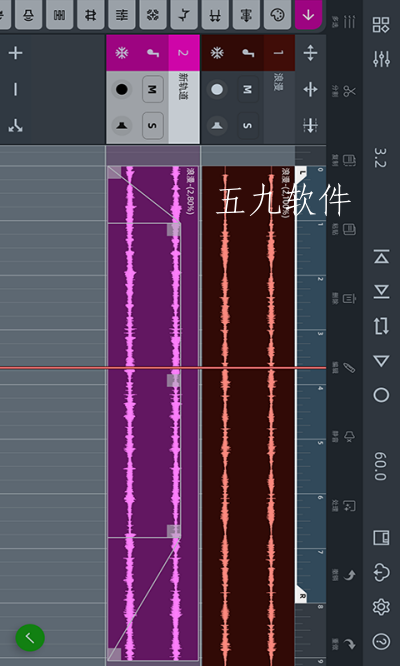Screen dimensions: 400x666
Task: Click the redo curved arrow
Action: point(349,644)
